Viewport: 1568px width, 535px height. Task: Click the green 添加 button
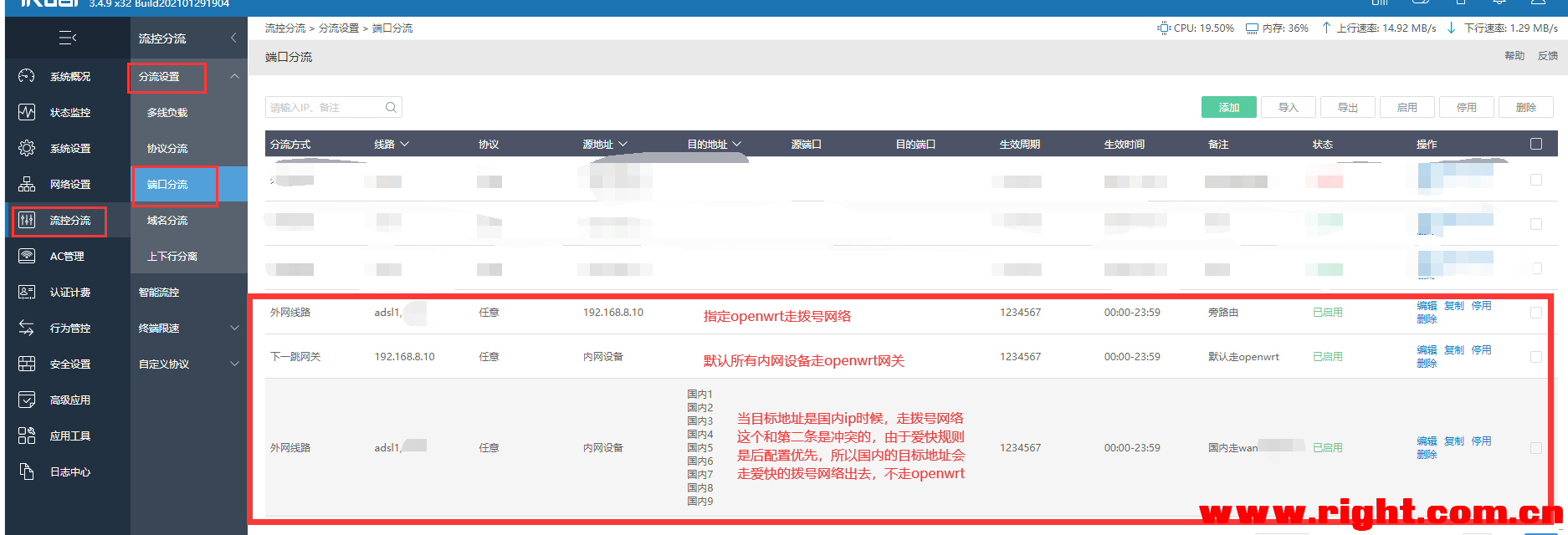pyautogui.click(x=1228, y=107)
